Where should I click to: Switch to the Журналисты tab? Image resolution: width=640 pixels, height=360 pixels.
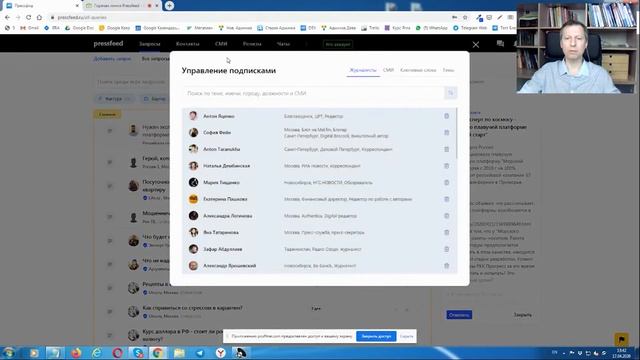point(362,70)
